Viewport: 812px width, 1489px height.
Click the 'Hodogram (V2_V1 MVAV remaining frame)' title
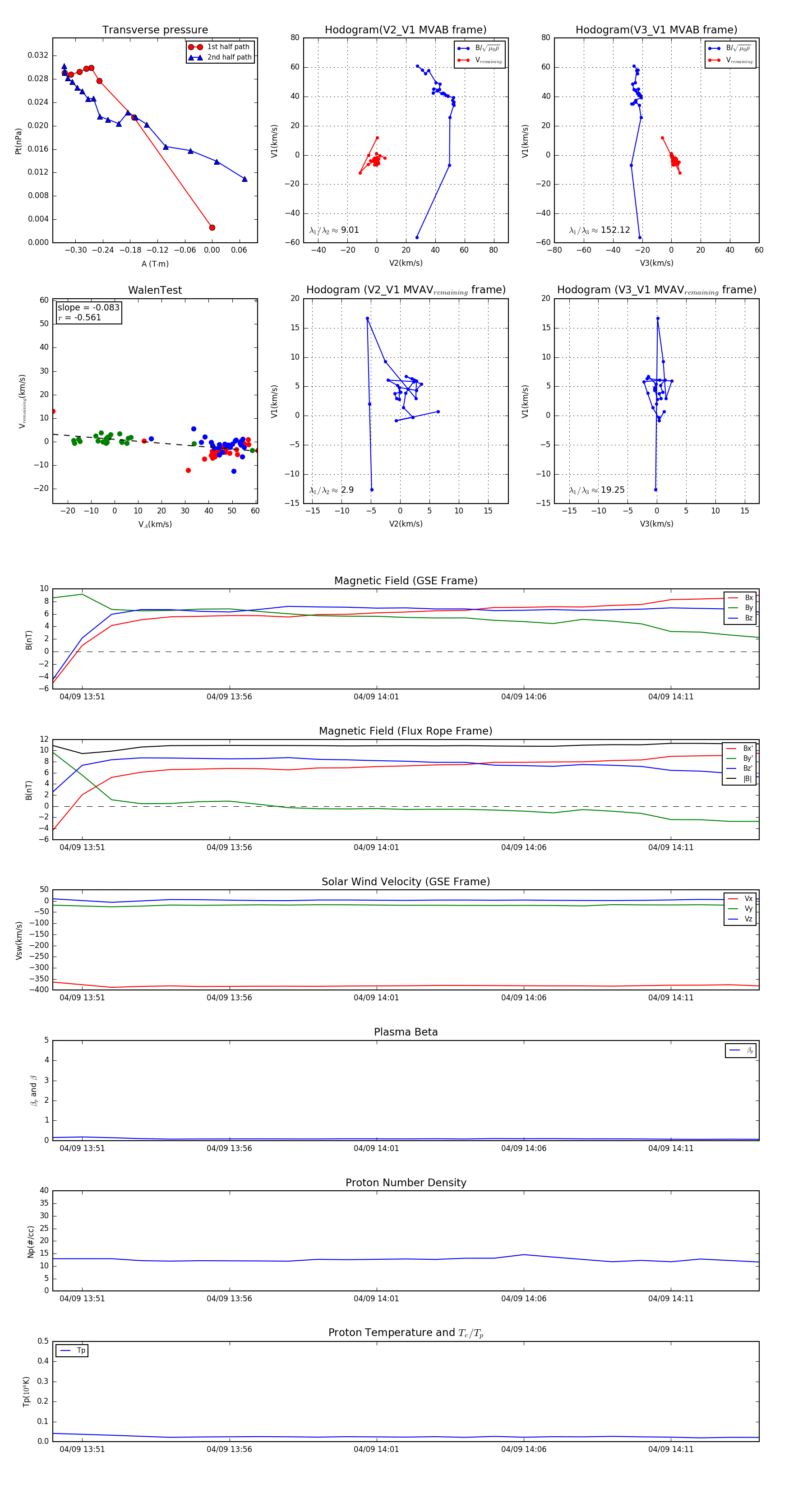click(406, 290)
